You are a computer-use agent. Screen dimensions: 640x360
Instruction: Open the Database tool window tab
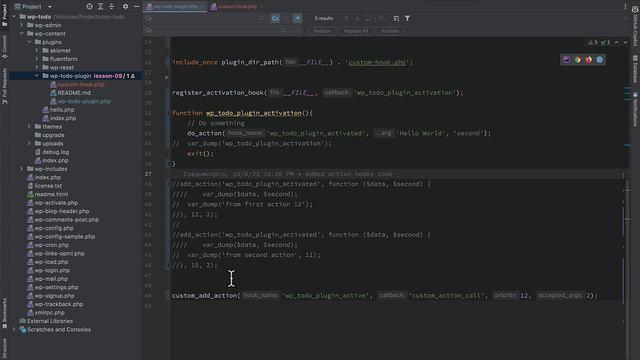[635, 69]
